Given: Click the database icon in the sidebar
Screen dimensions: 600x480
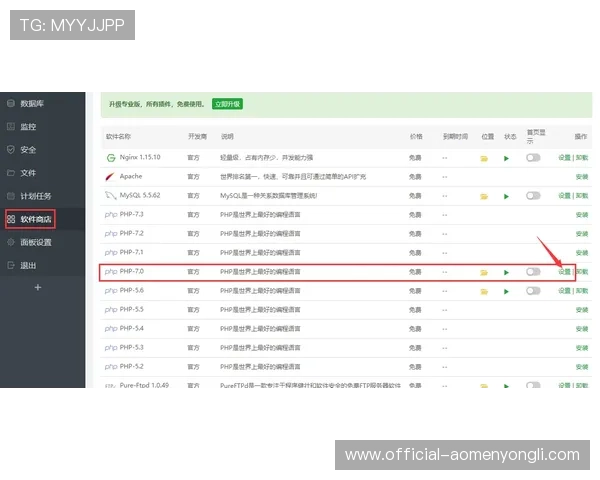Looking at the screenshot, I should [11, 103].
